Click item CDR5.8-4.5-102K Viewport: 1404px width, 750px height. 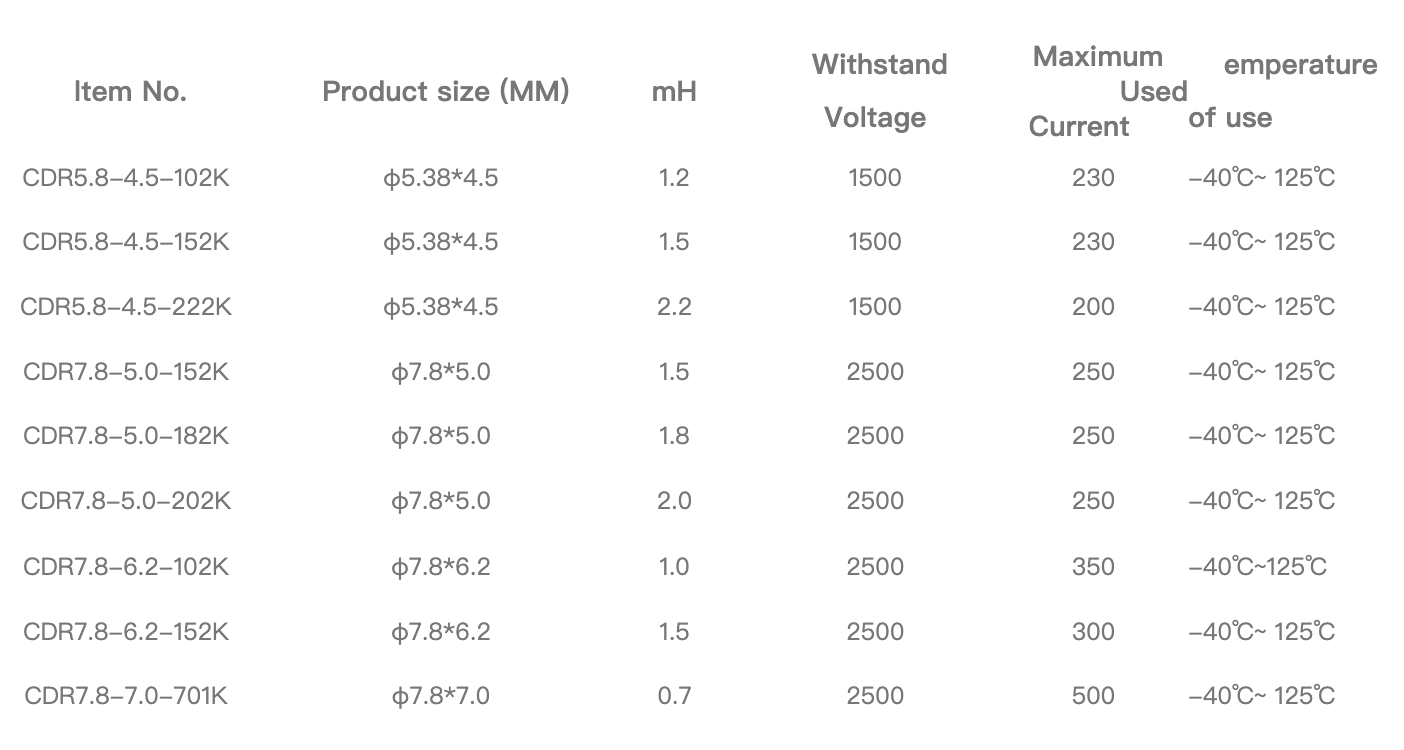[x=126, y=178]
